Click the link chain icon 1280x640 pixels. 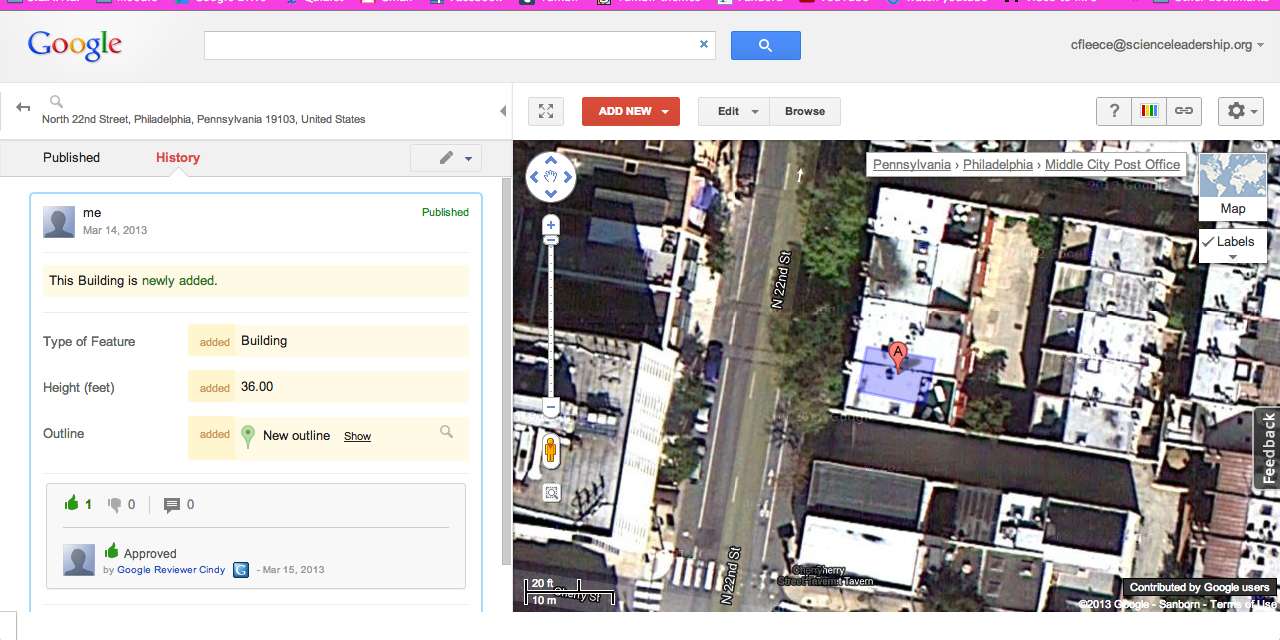pyautogui.click(x=1183, y=111)
